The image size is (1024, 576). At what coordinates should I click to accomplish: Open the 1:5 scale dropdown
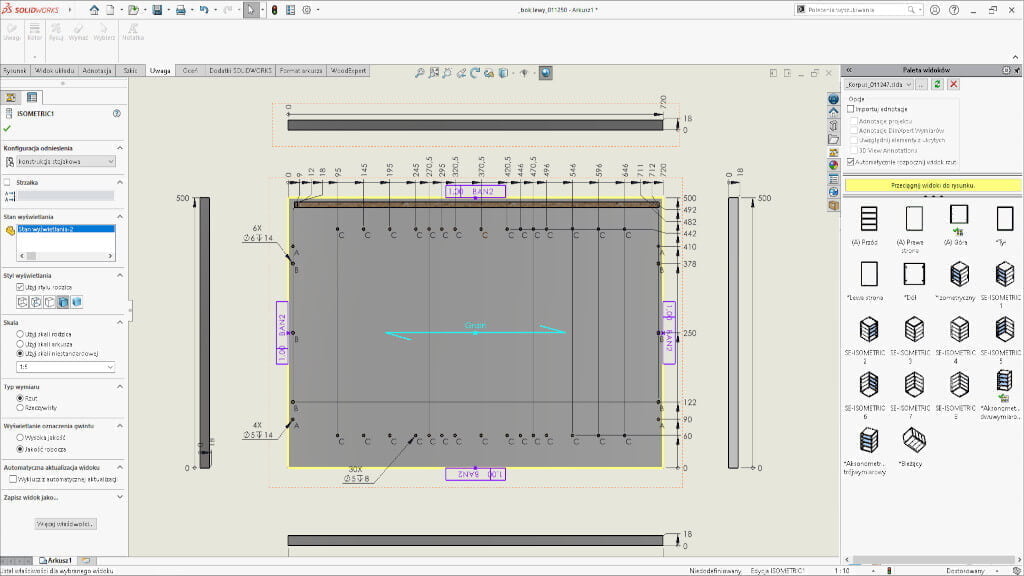pyautogui.click(x=65, y=367)
